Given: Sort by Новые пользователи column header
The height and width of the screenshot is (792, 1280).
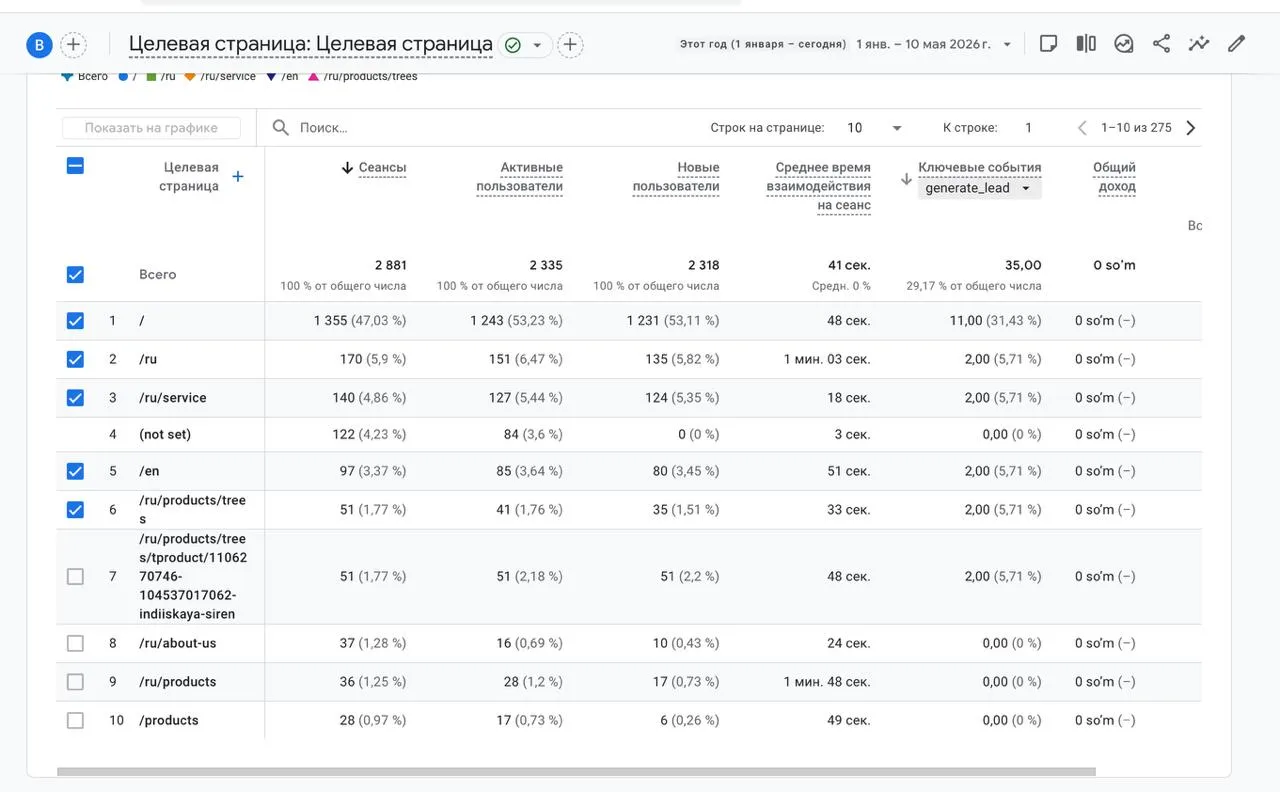Looking at the screenshot, I should 676,177.
